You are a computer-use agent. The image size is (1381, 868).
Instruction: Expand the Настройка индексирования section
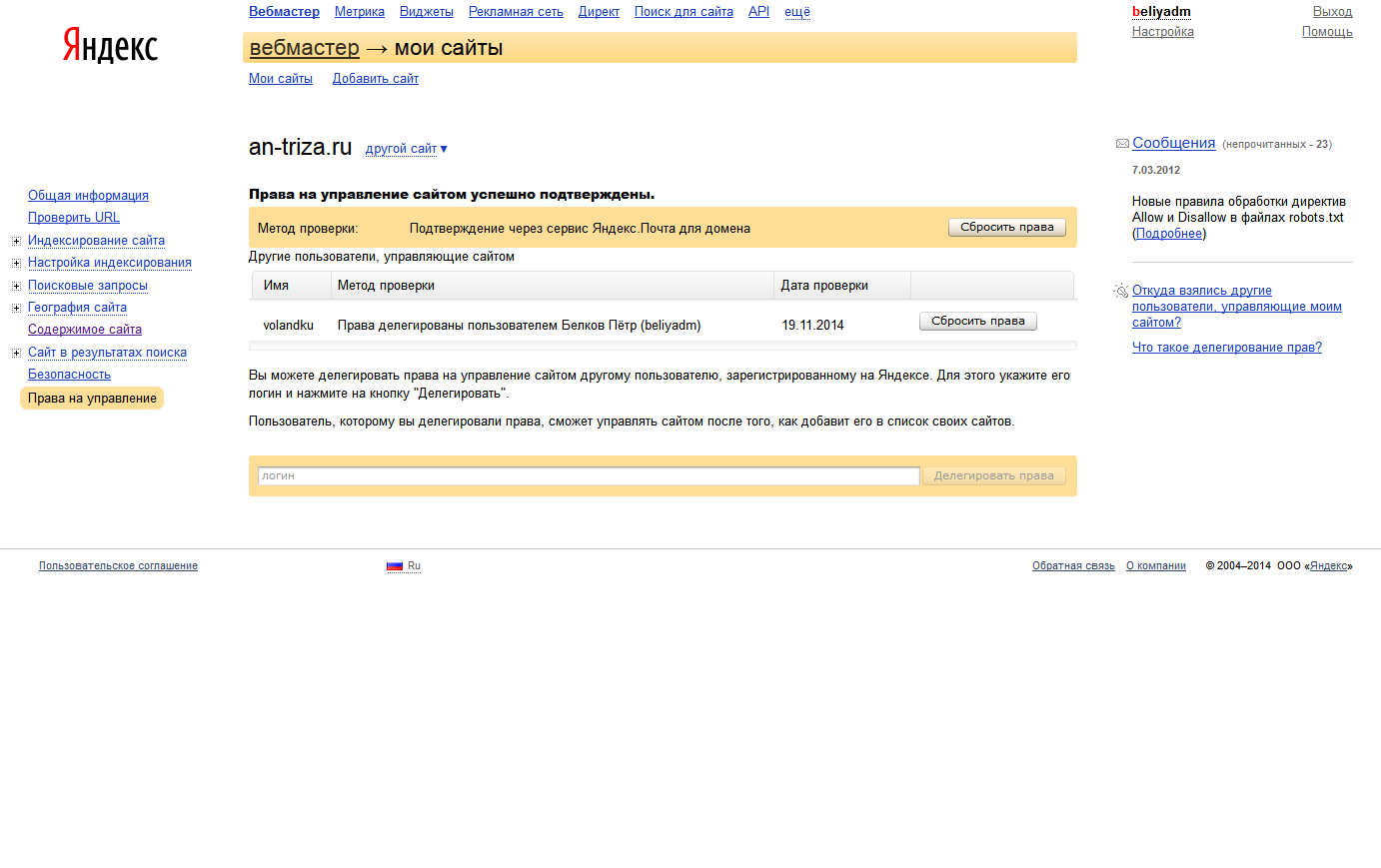[x=16, y=263]
